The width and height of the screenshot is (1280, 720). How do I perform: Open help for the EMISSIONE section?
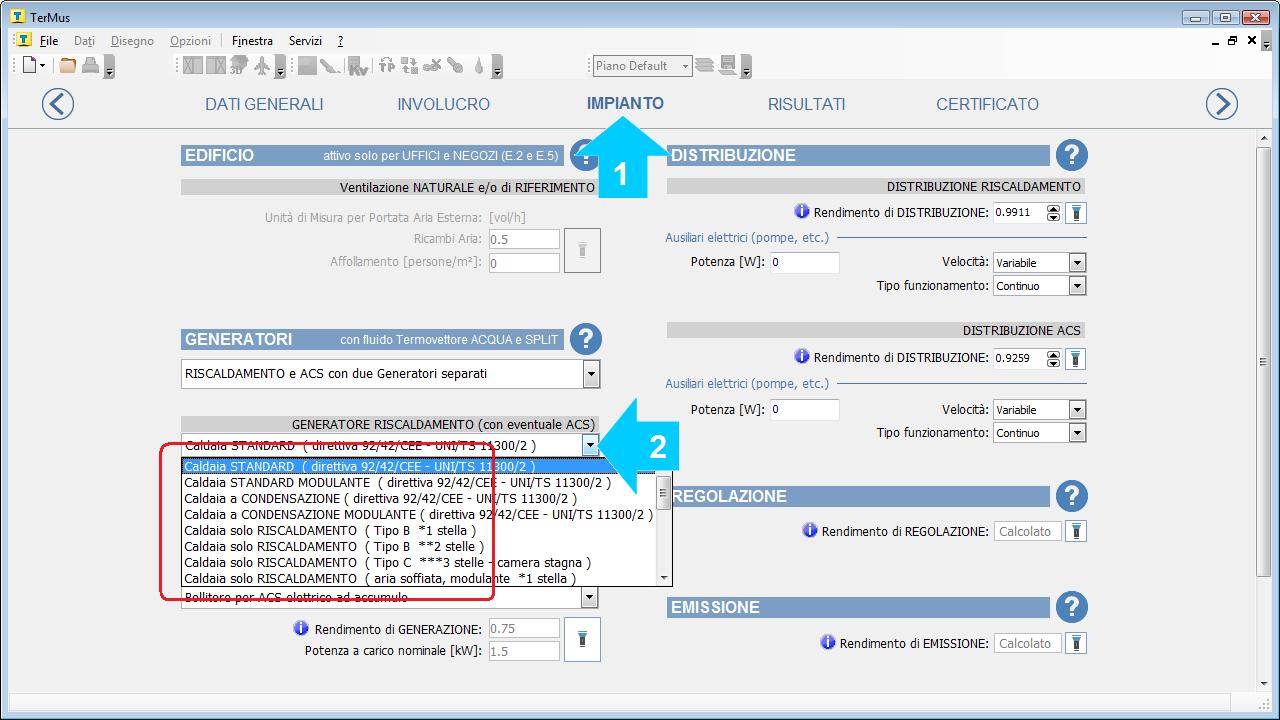click(x=1071, y=607)
